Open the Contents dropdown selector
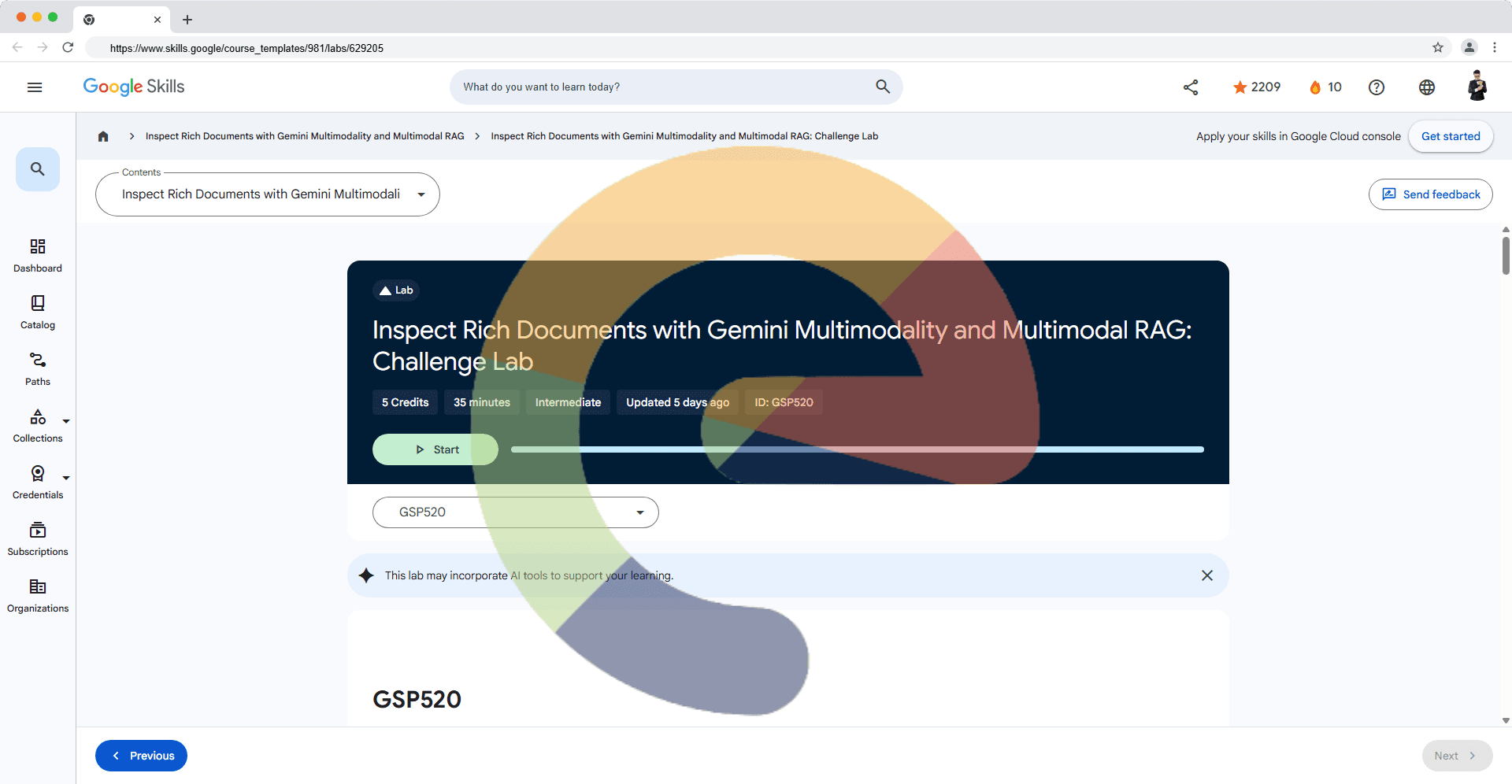Image resolution: width=1512 pixels, height=784 pixels. (x=268, y=194)
